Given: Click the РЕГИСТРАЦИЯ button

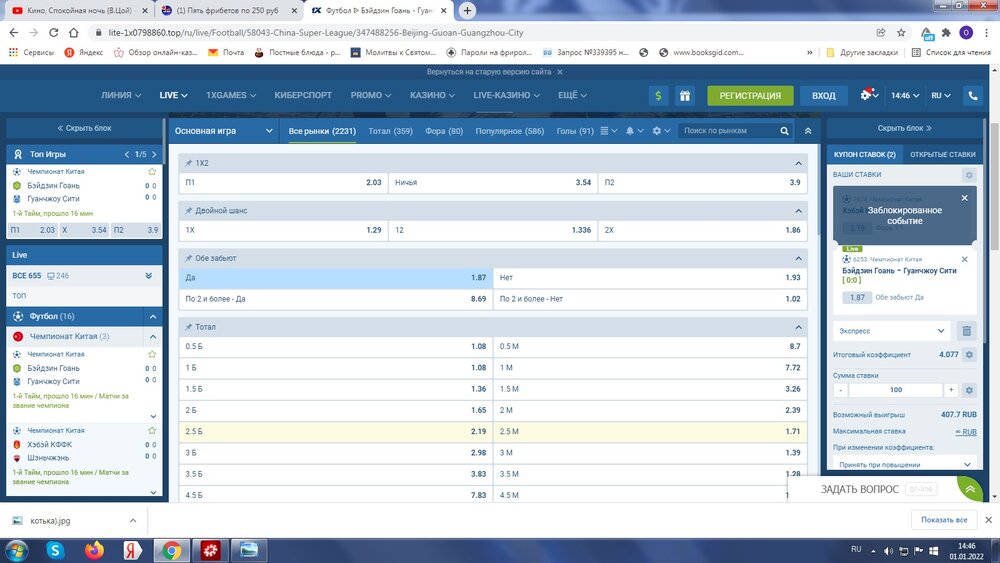Looking at the screenshot, I should pos(750,96).
